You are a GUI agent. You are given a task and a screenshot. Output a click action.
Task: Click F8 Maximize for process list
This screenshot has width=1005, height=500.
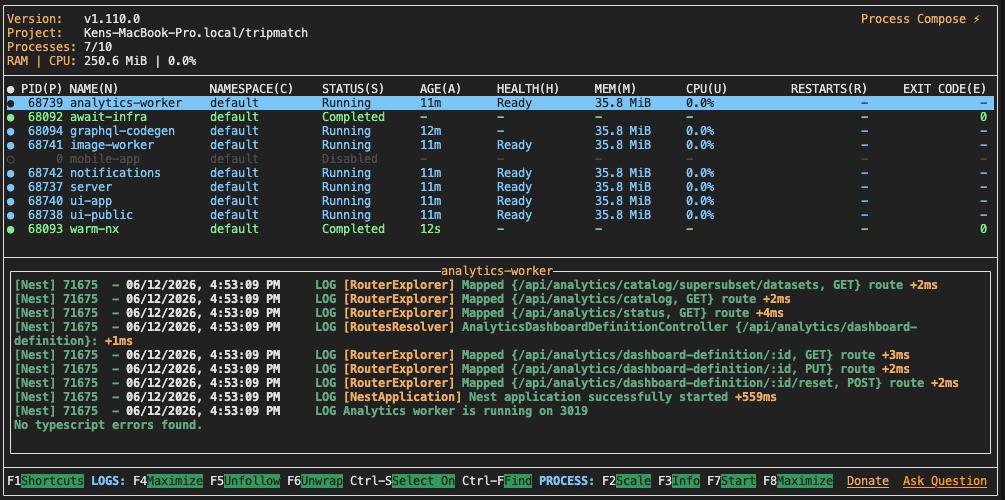tap(798, 481)
